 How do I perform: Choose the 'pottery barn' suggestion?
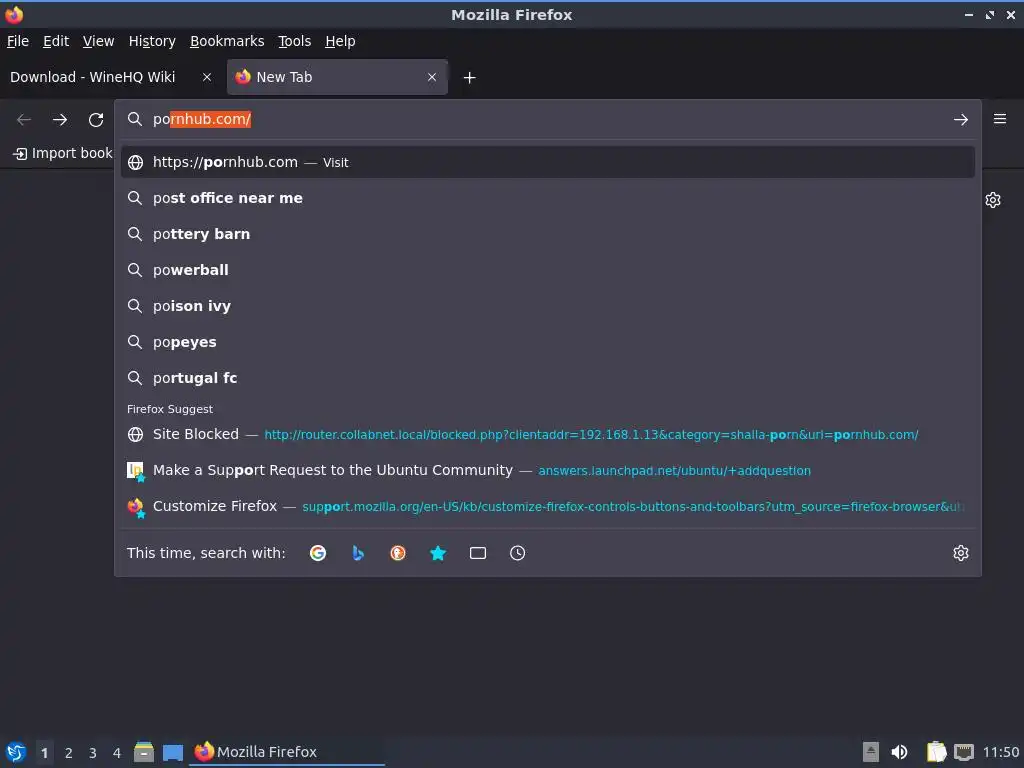coord(548,234)
